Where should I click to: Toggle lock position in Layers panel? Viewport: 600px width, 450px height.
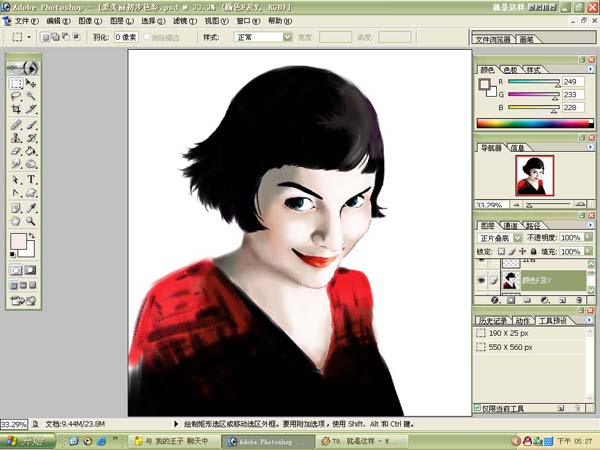(x=523, y=251)
